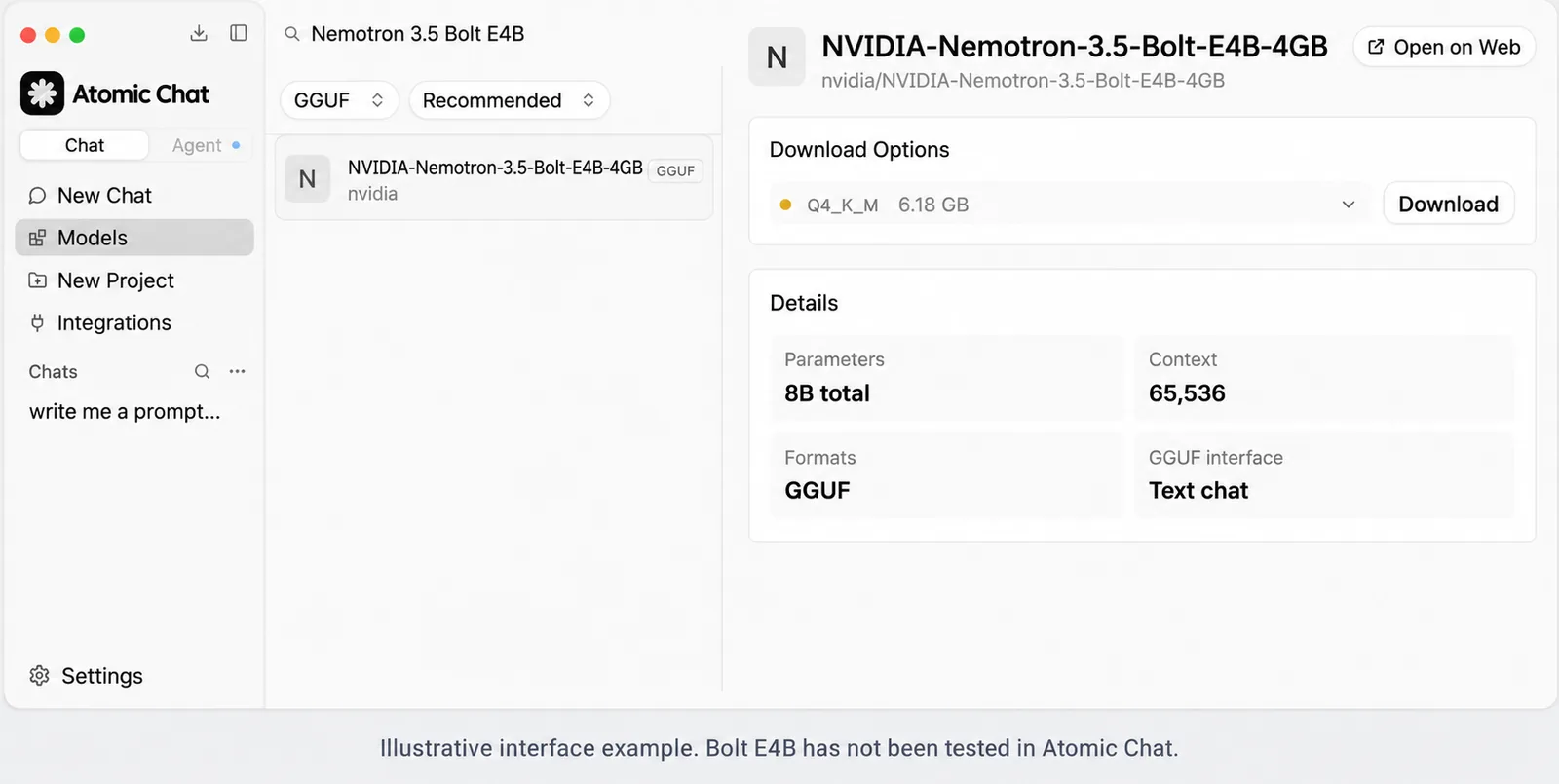
Task: Click the external link icon in Open on Web
Action: coord(1376,47)
